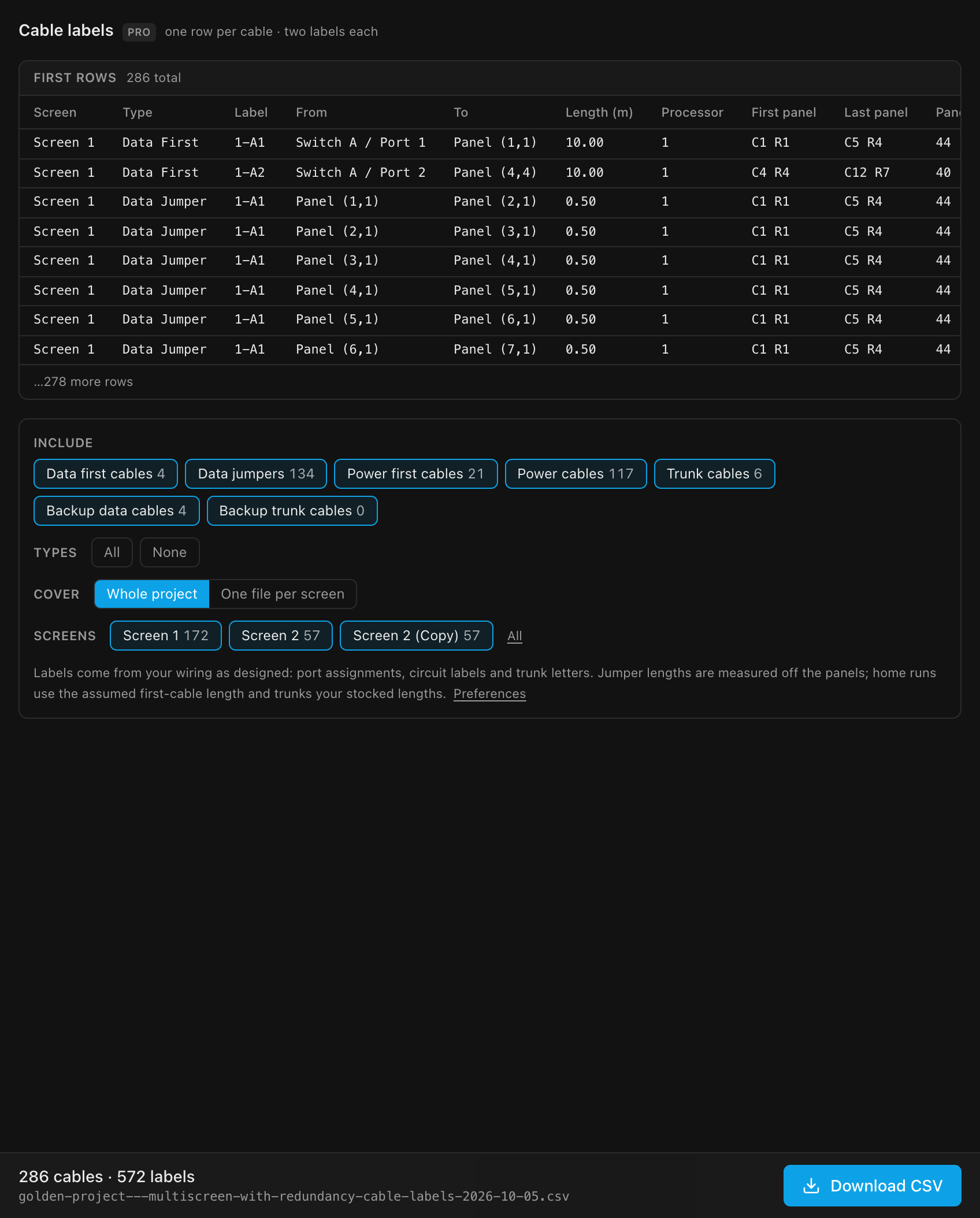980x1218 pixels.
Task: Click the CSV filename at the bottom
Action: point(294,1197)
